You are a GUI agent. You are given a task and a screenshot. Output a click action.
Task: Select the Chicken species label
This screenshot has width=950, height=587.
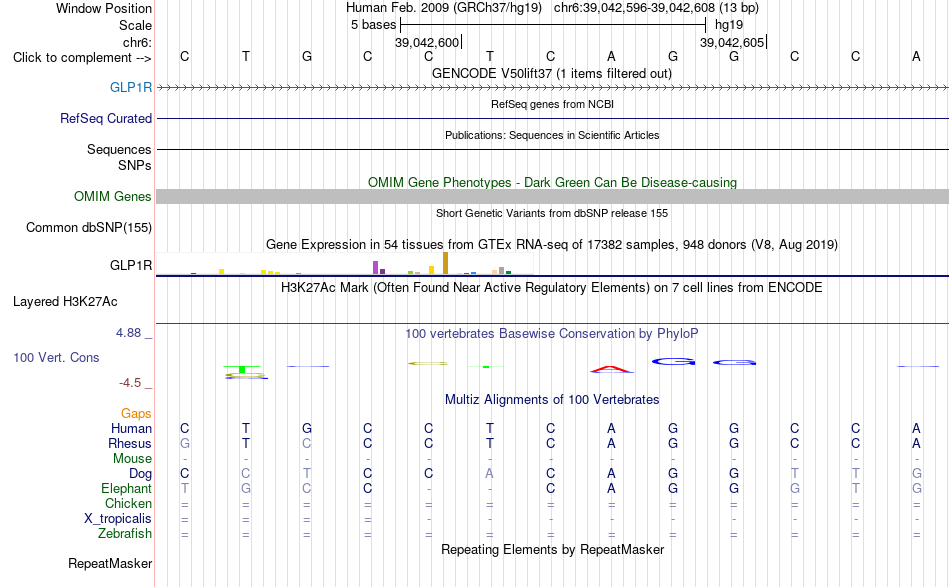point(128,503)
